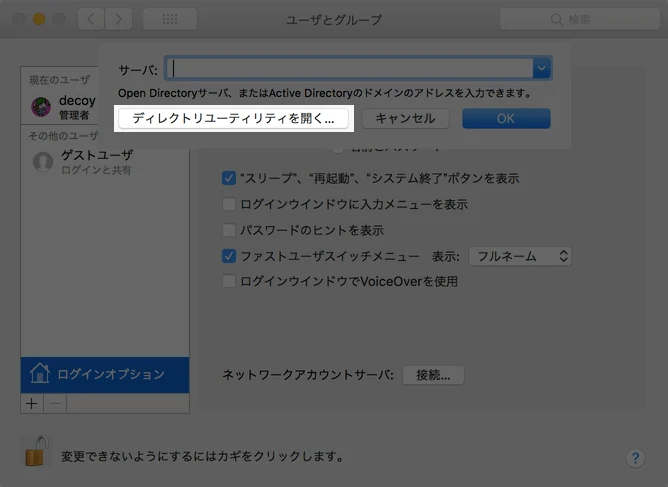Select the decoy user avatar
Image resolution: width=668 pixels, height=487 pixels.
[41, 107]
